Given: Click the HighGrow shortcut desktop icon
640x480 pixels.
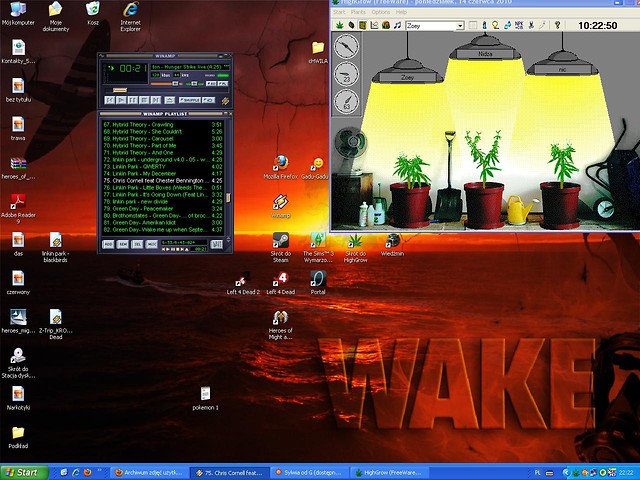Looking at the screenshot, I should tap(355, 247).
